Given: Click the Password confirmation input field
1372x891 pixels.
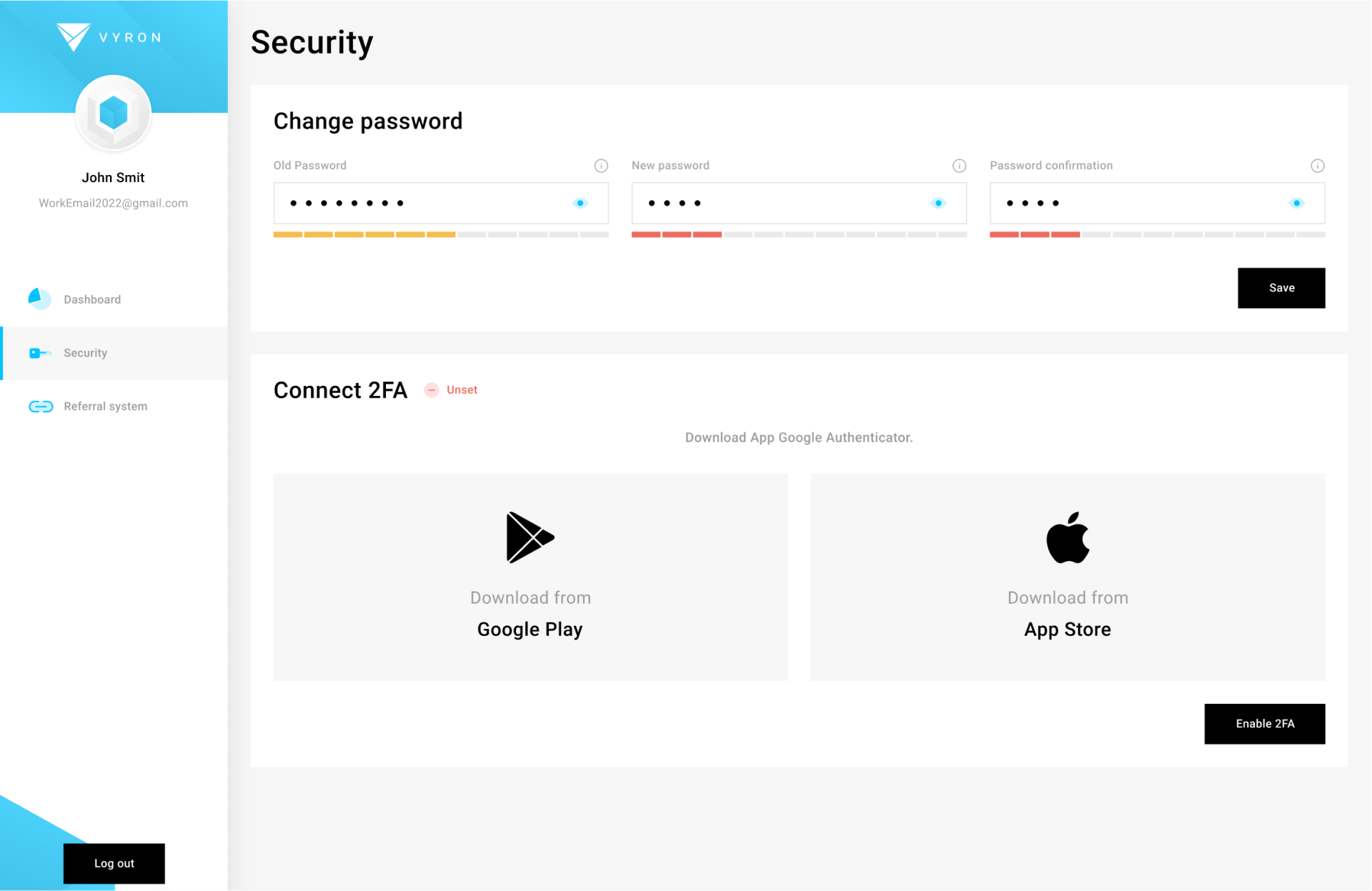Looking at the screenshot, I should pos(1136,204).
